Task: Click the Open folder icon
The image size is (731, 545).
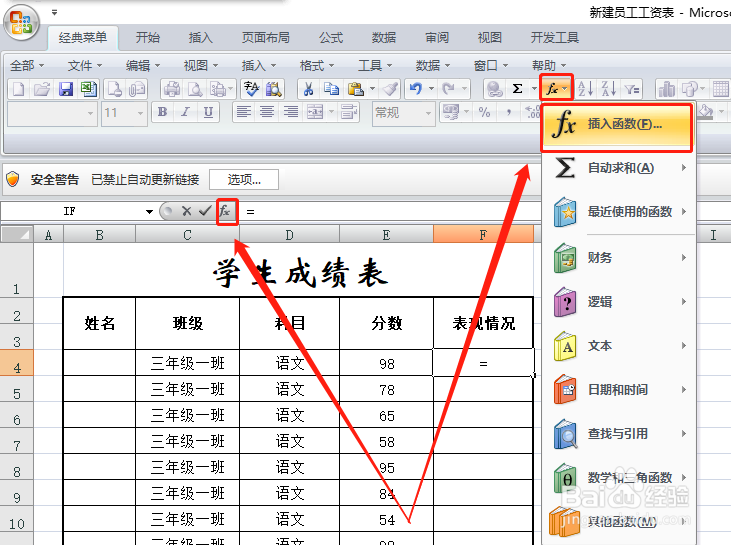Action: 41,89
